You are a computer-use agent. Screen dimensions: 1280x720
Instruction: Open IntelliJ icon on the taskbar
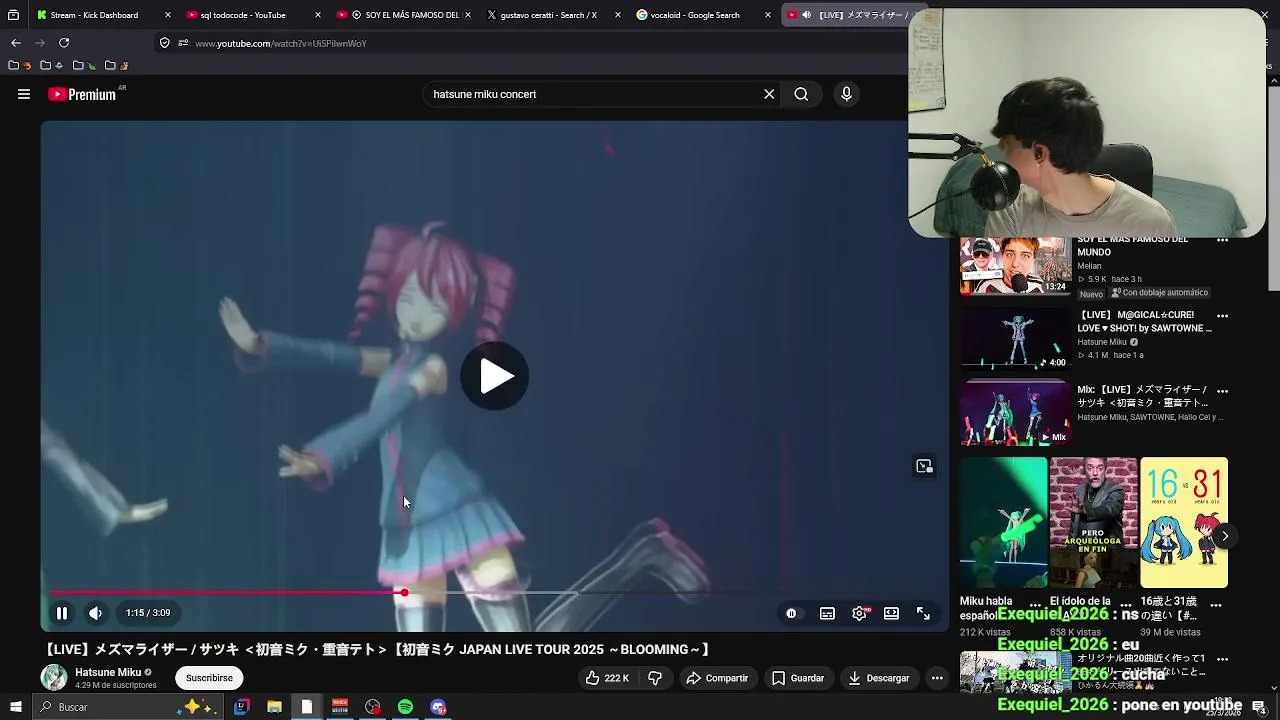click(x=241, y=707)
